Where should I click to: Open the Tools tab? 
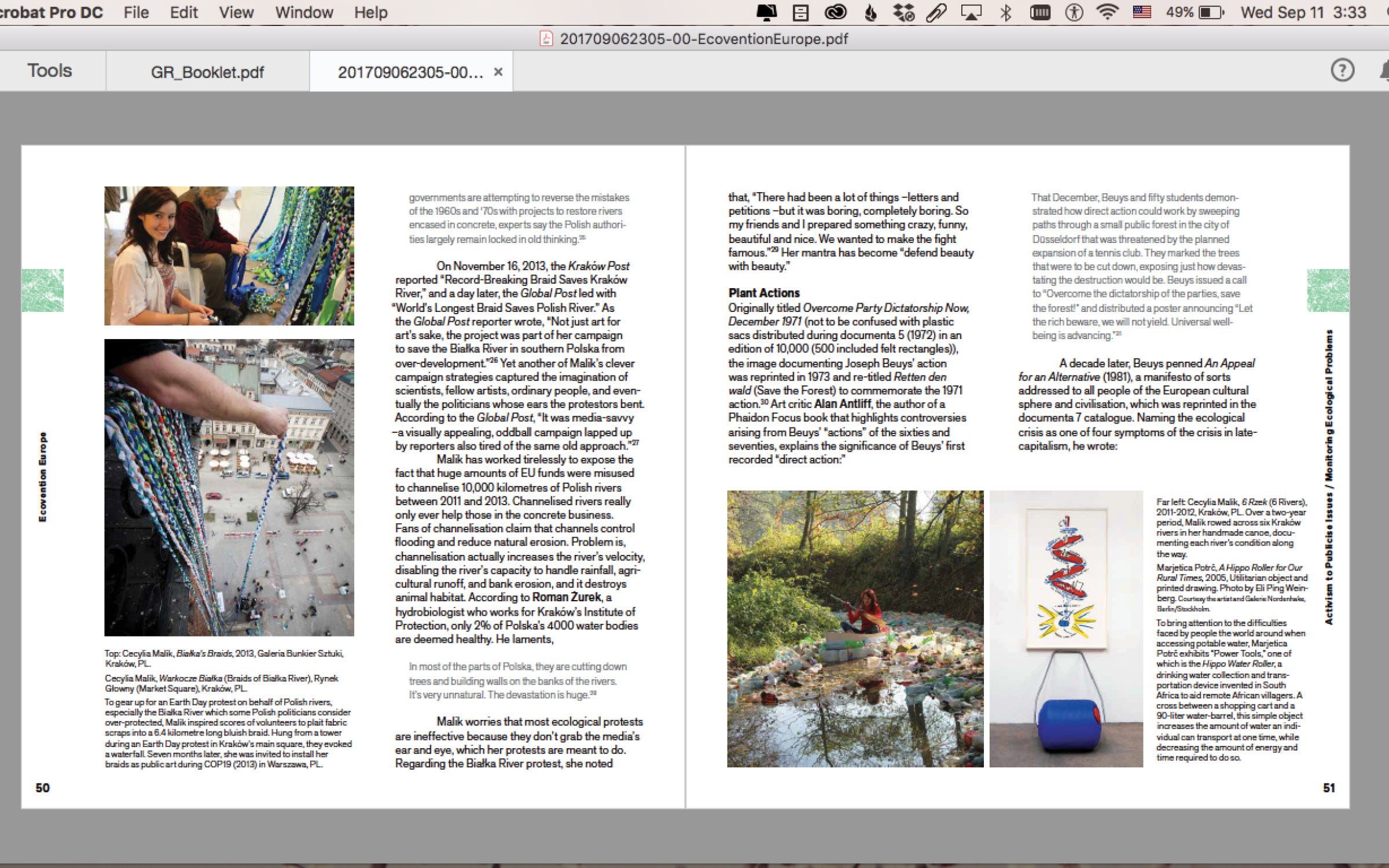point(50,71)
